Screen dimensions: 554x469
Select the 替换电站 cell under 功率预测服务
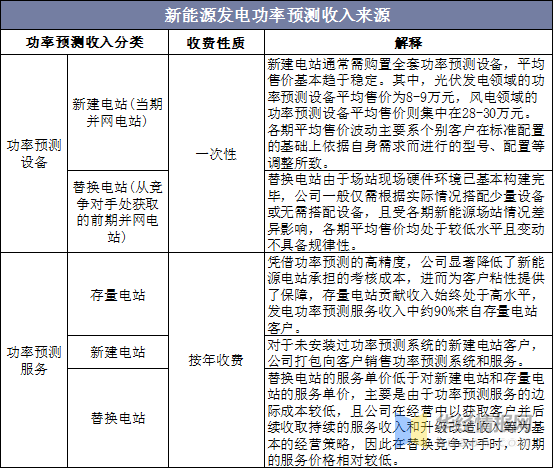(x=118, y=418)
